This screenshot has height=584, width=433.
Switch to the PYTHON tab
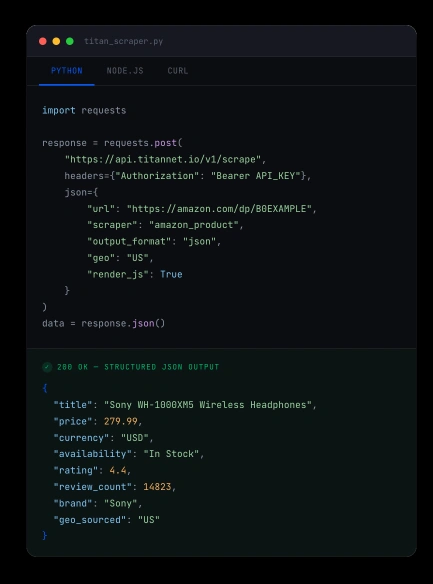pos(67,71)
